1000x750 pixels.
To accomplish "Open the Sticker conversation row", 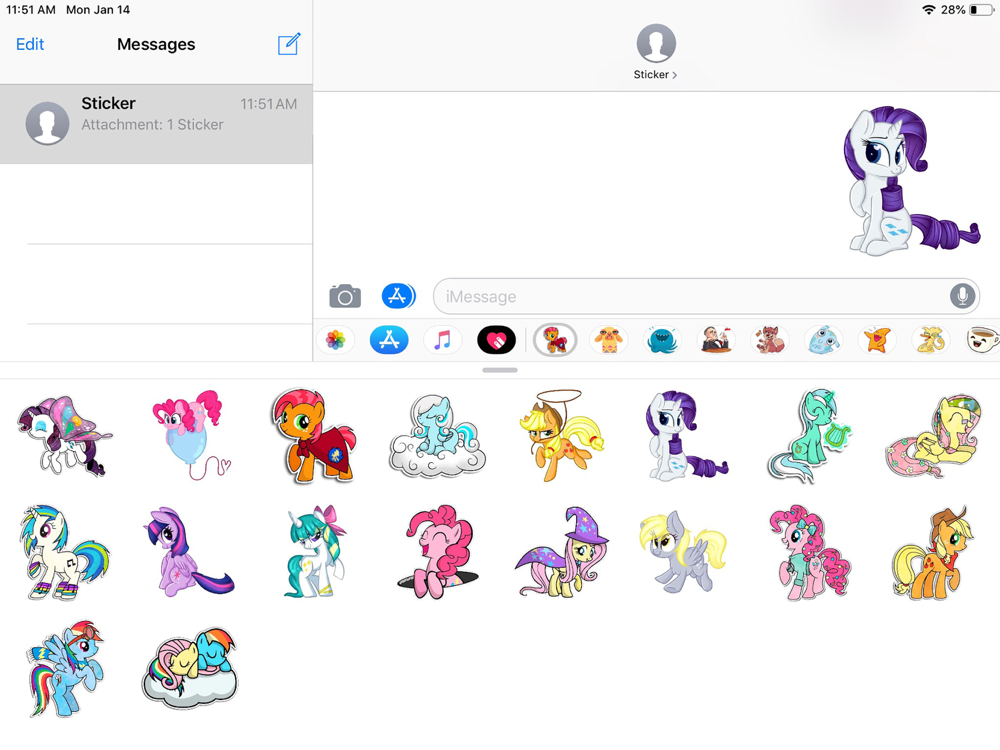I will tap(156, 124).
